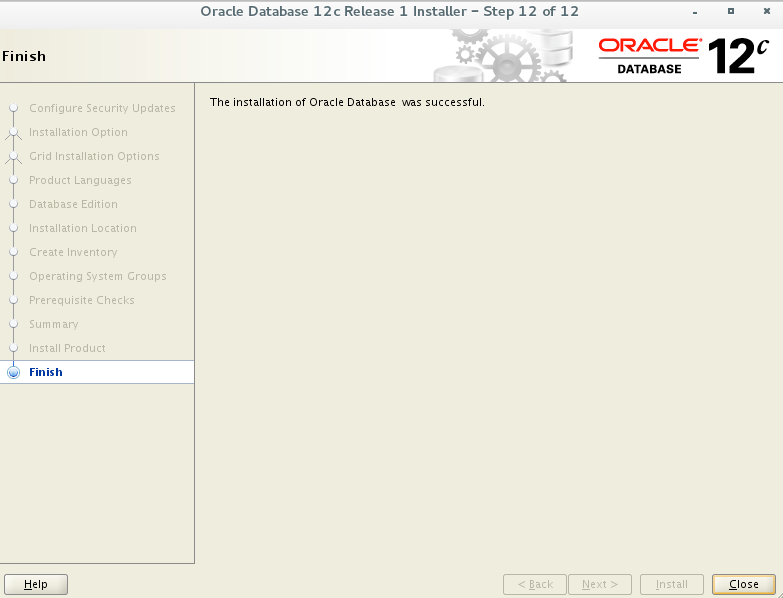Click the disabled Back button
The width and height of the screenshot is (783, 598).
pos(535,584)
